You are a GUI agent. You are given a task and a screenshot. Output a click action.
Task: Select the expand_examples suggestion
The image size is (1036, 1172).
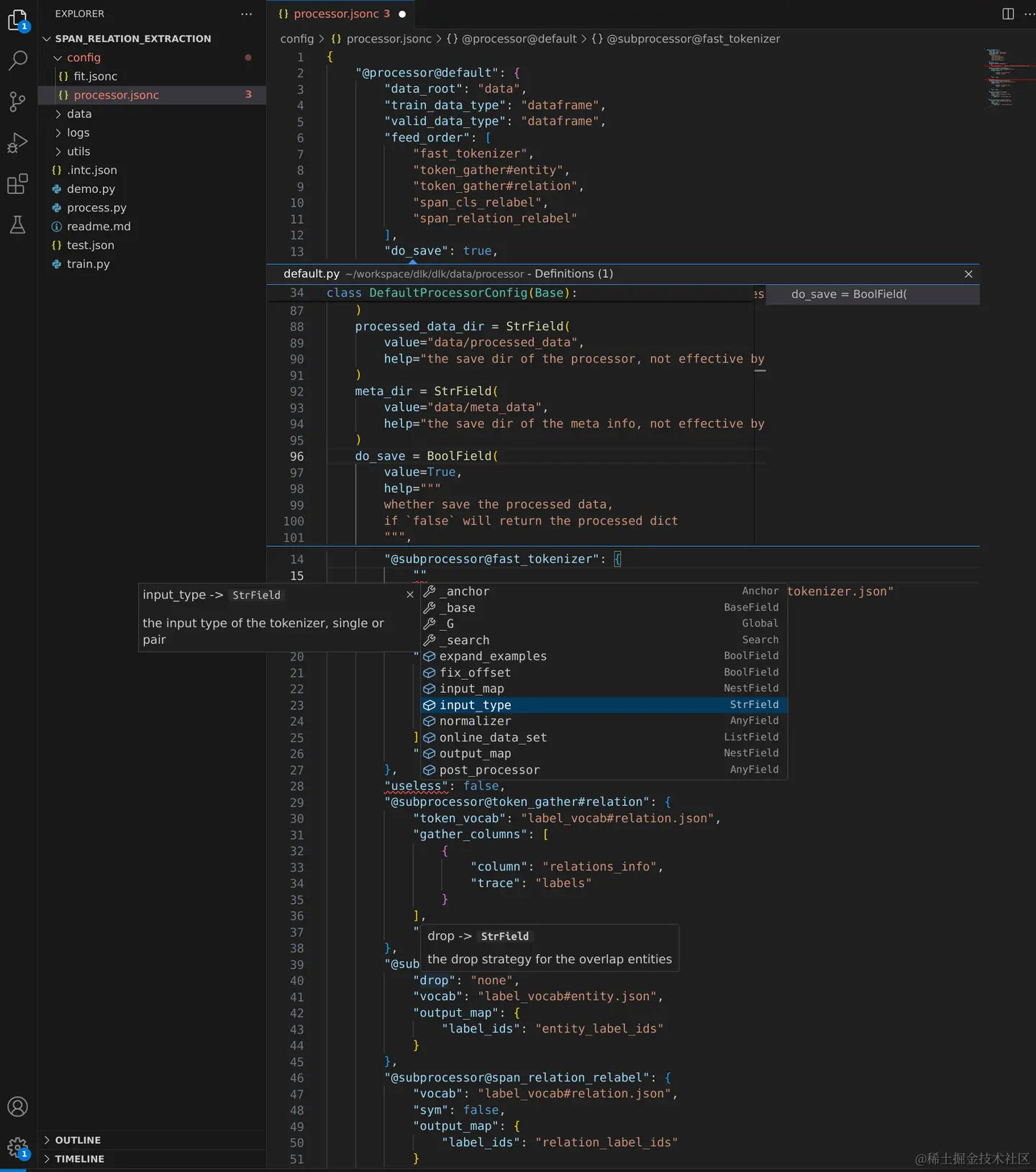coord(604,656)
